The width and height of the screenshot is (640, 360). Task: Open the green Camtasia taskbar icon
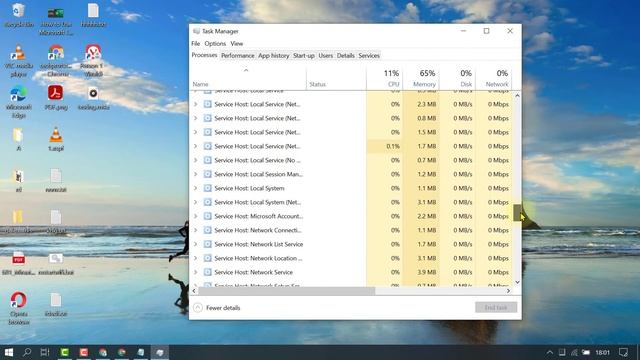[64, 352]
